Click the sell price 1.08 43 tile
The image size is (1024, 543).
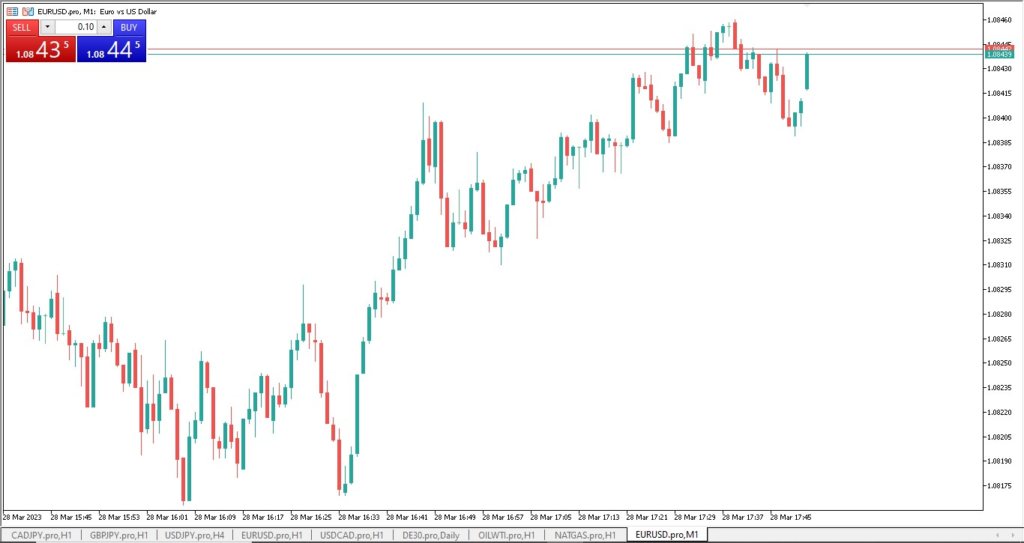point(40,49)
